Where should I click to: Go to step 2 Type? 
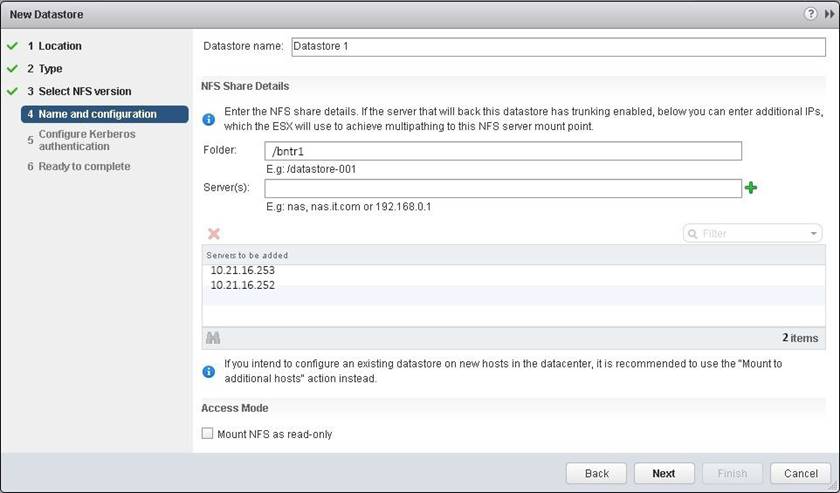click(50, 69)
